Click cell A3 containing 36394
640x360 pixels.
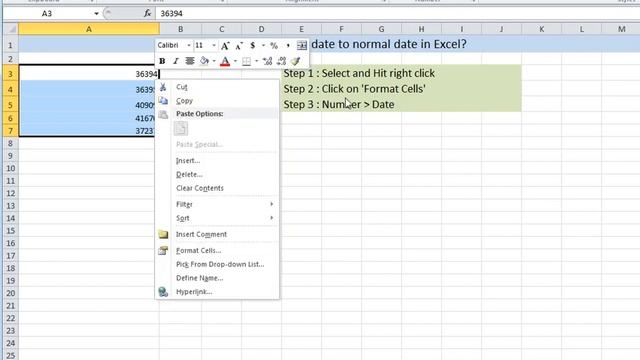tap(89, 74)
